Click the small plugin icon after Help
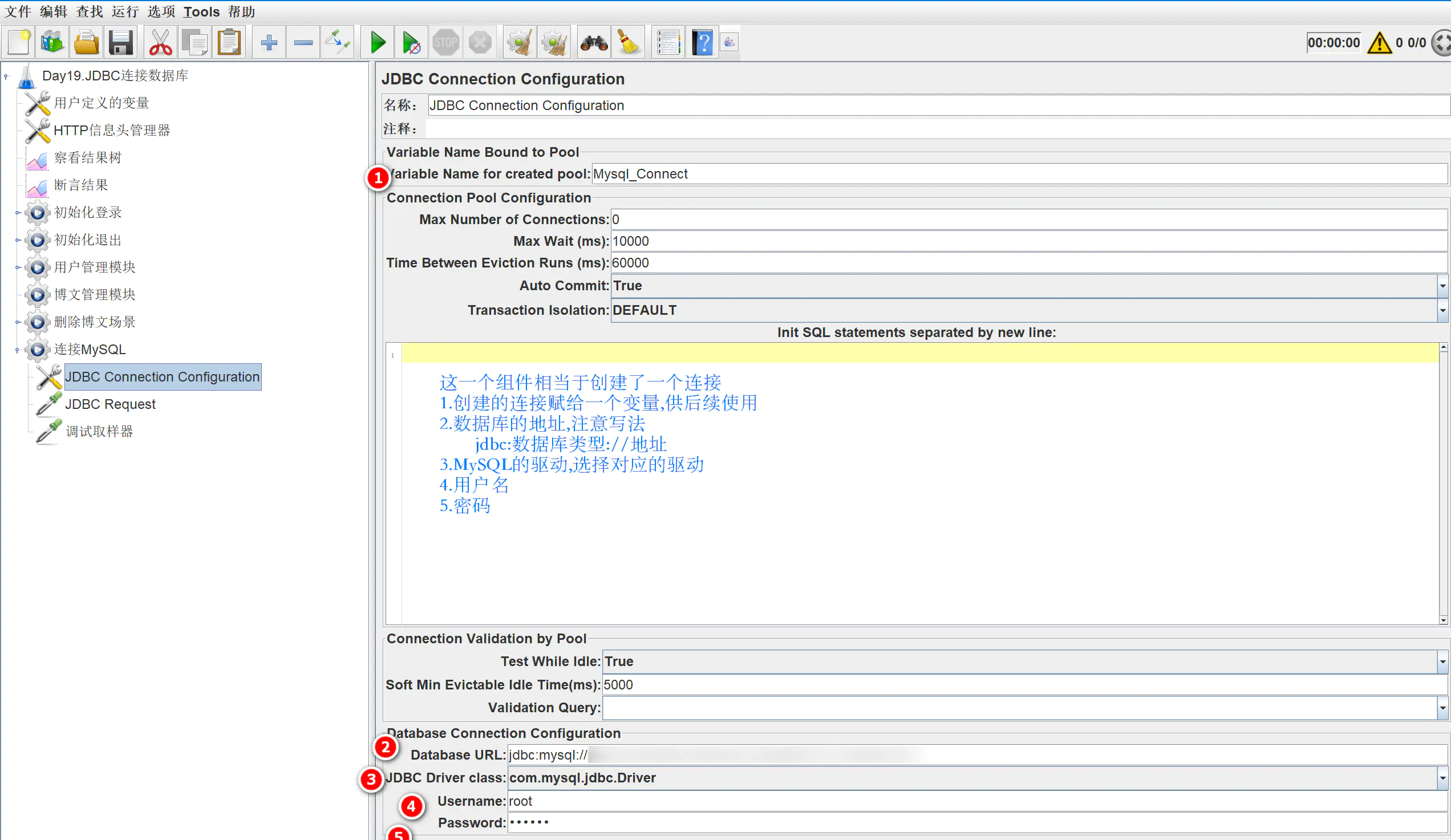This screenshot has height=840, width=1451. click(x=729, y=42)
